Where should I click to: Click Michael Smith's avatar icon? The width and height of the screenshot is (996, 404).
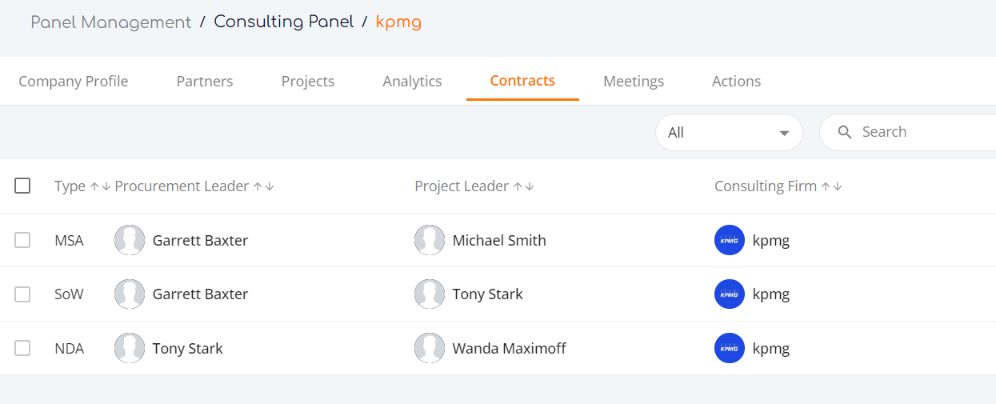429,240
